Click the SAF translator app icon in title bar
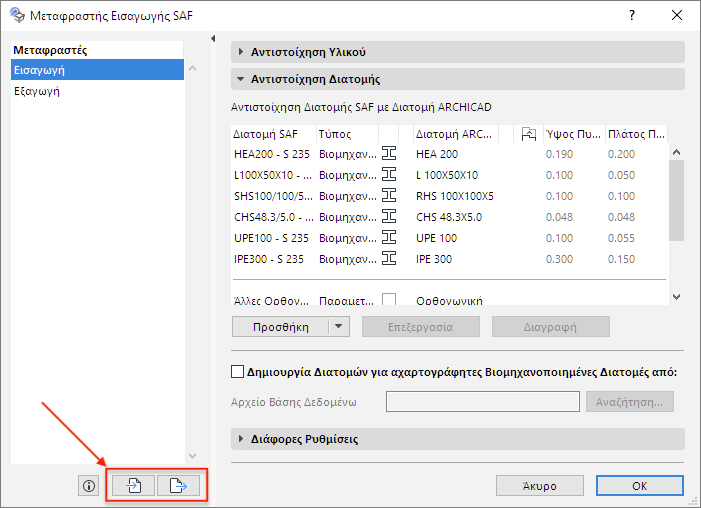 pos(17,15)
